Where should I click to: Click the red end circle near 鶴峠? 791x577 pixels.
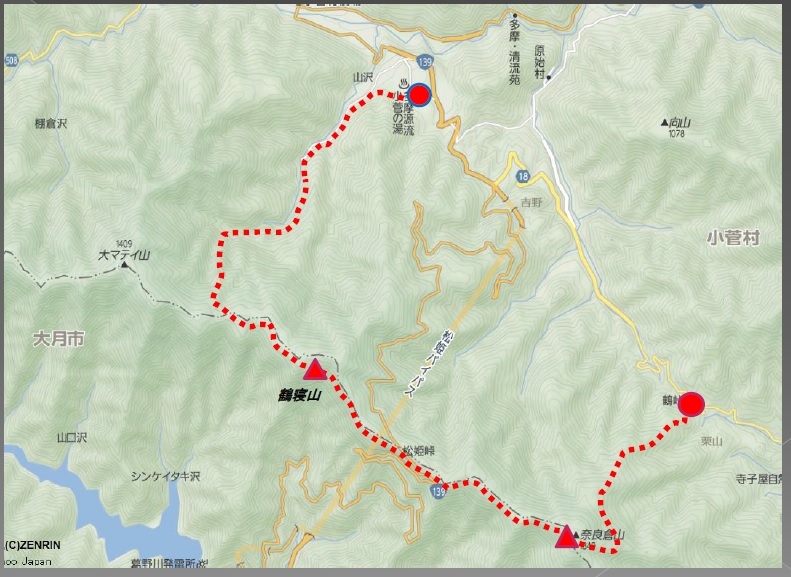point(691,405)
